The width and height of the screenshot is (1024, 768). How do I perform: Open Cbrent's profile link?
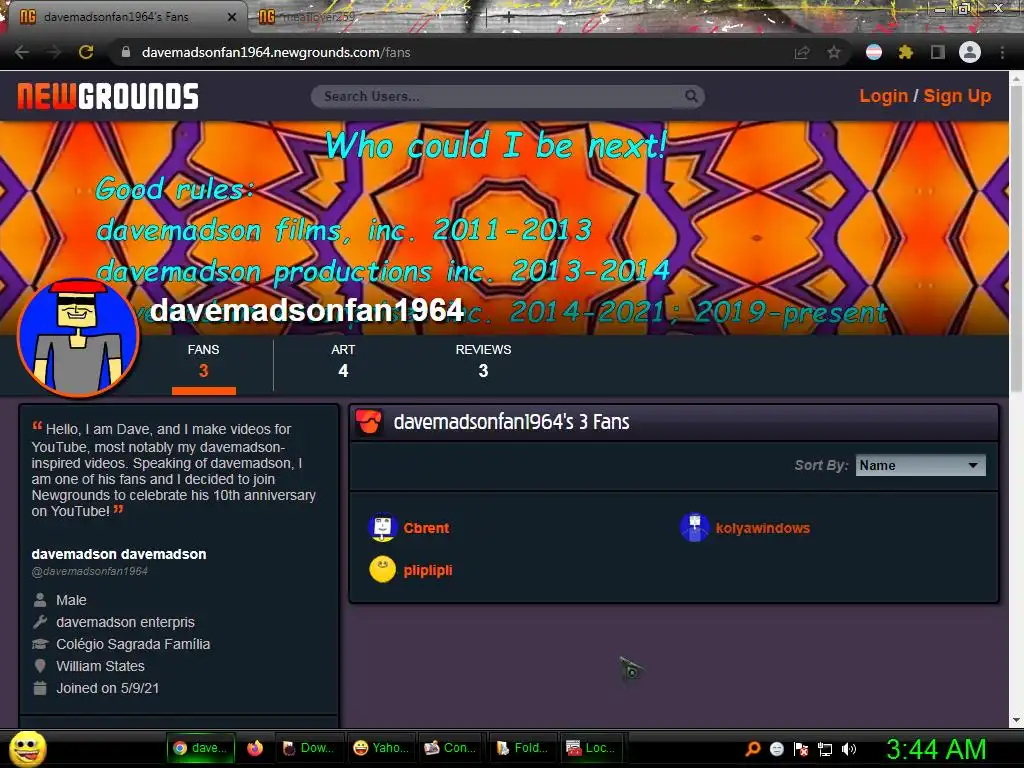(x=426, y=528)
